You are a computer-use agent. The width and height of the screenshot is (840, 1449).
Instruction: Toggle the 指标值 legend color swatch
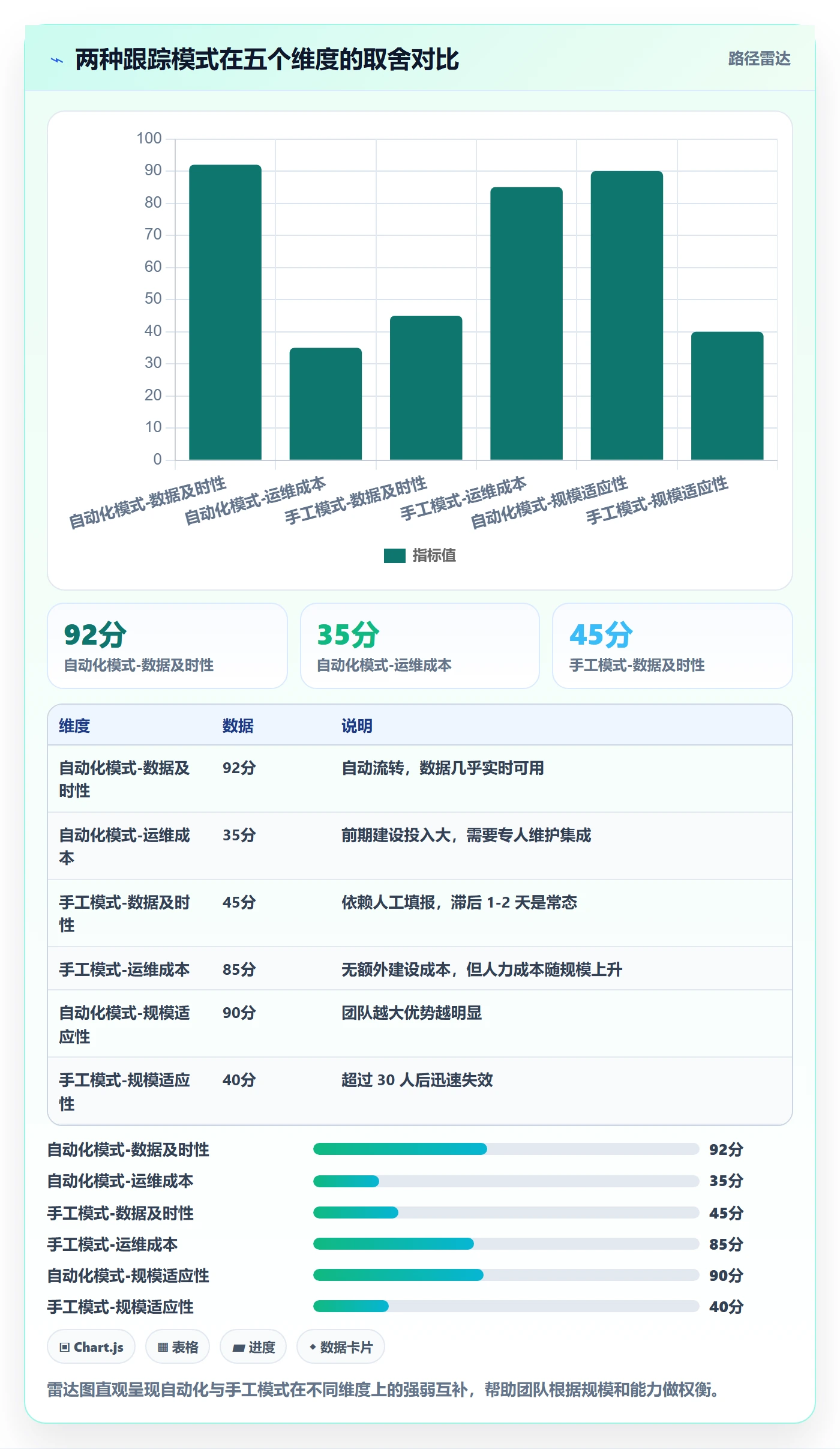pos(394,555)
